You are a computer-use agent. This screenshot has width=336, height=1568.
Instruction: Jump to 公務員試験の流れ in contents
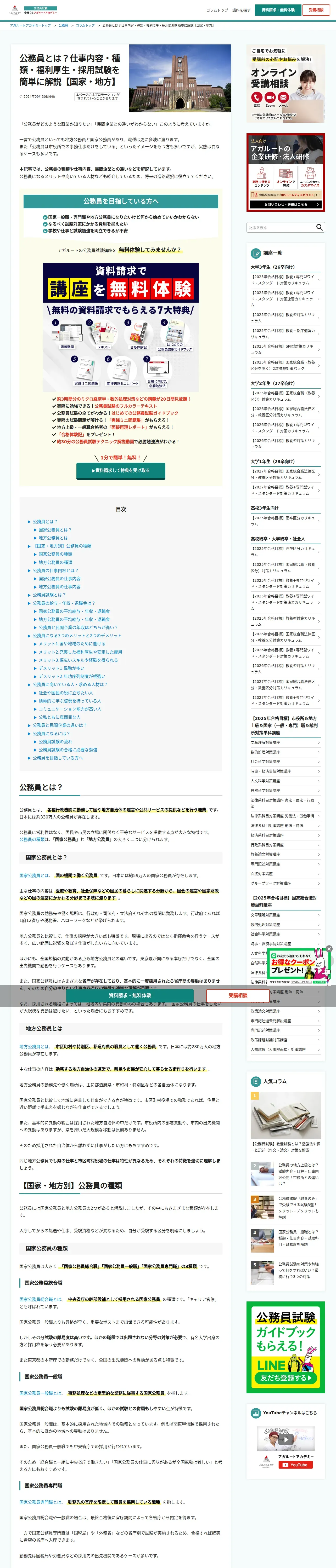(55, 741)
